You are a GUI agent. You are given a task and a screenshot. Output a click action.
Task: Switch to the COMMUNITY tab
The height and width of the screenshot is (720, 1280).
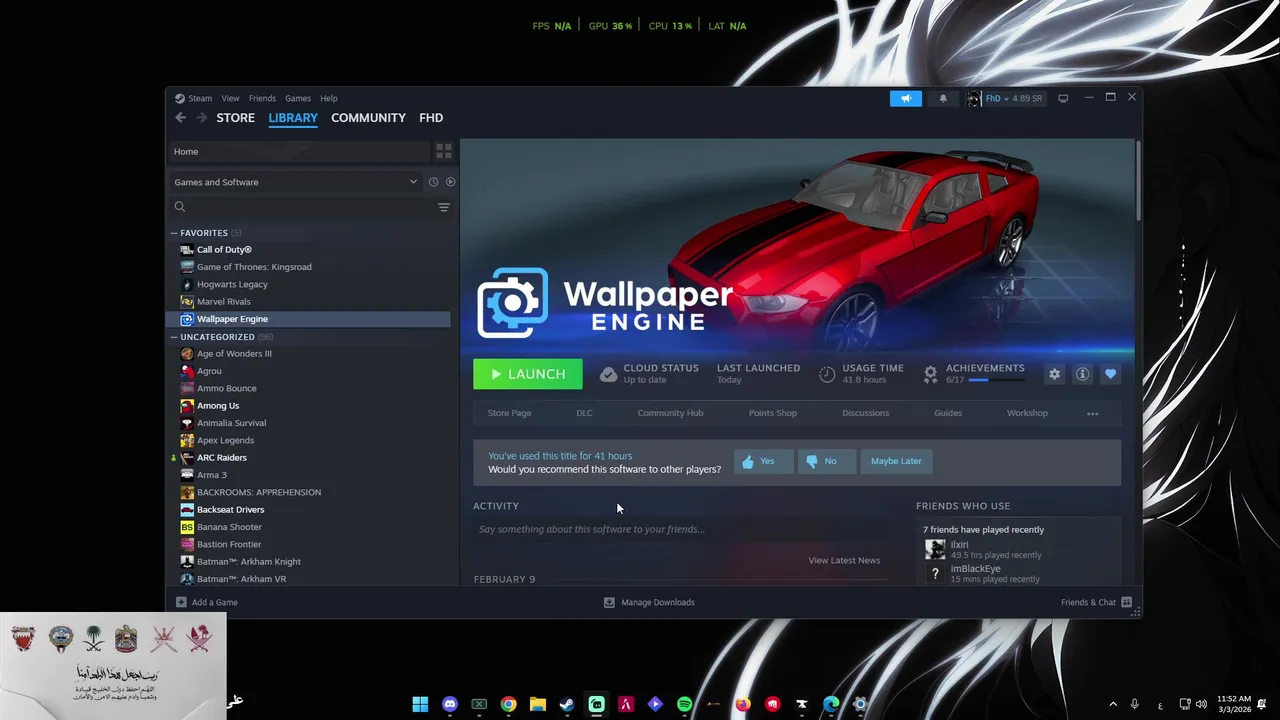pyautogui.click(x=368, y=117)
